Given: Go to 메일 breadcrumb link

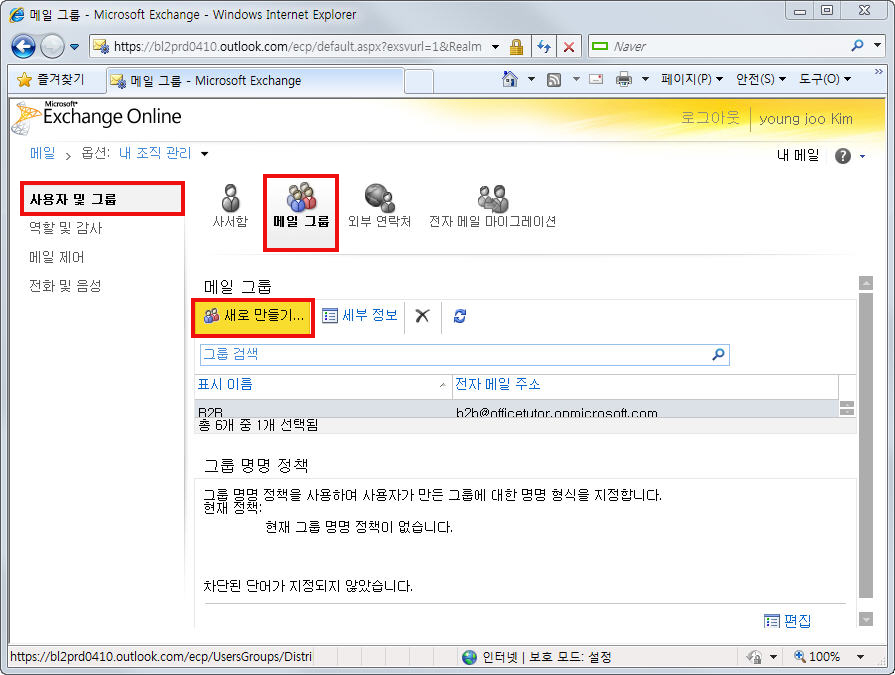Looking at the screenshot, I should click(x=43, y=153).
